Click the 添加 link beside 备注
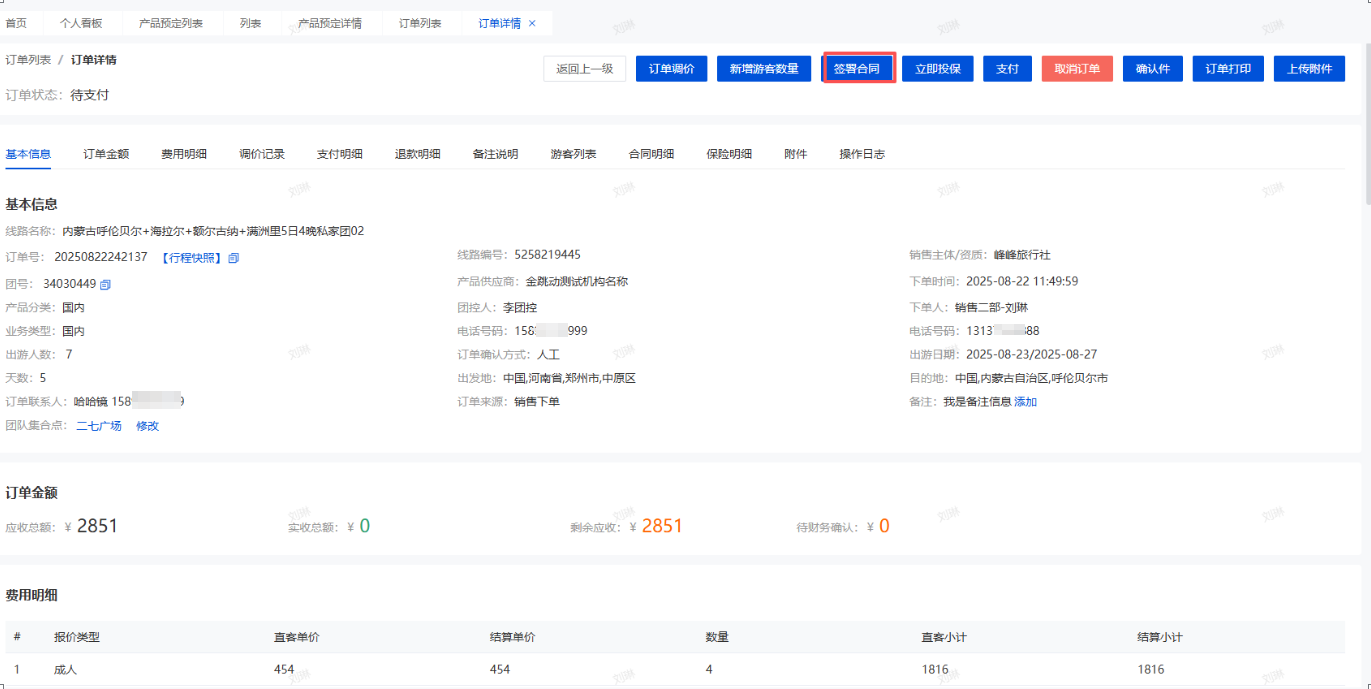The height and width of the screenshot is (689, 1371). coord(1025,402)
